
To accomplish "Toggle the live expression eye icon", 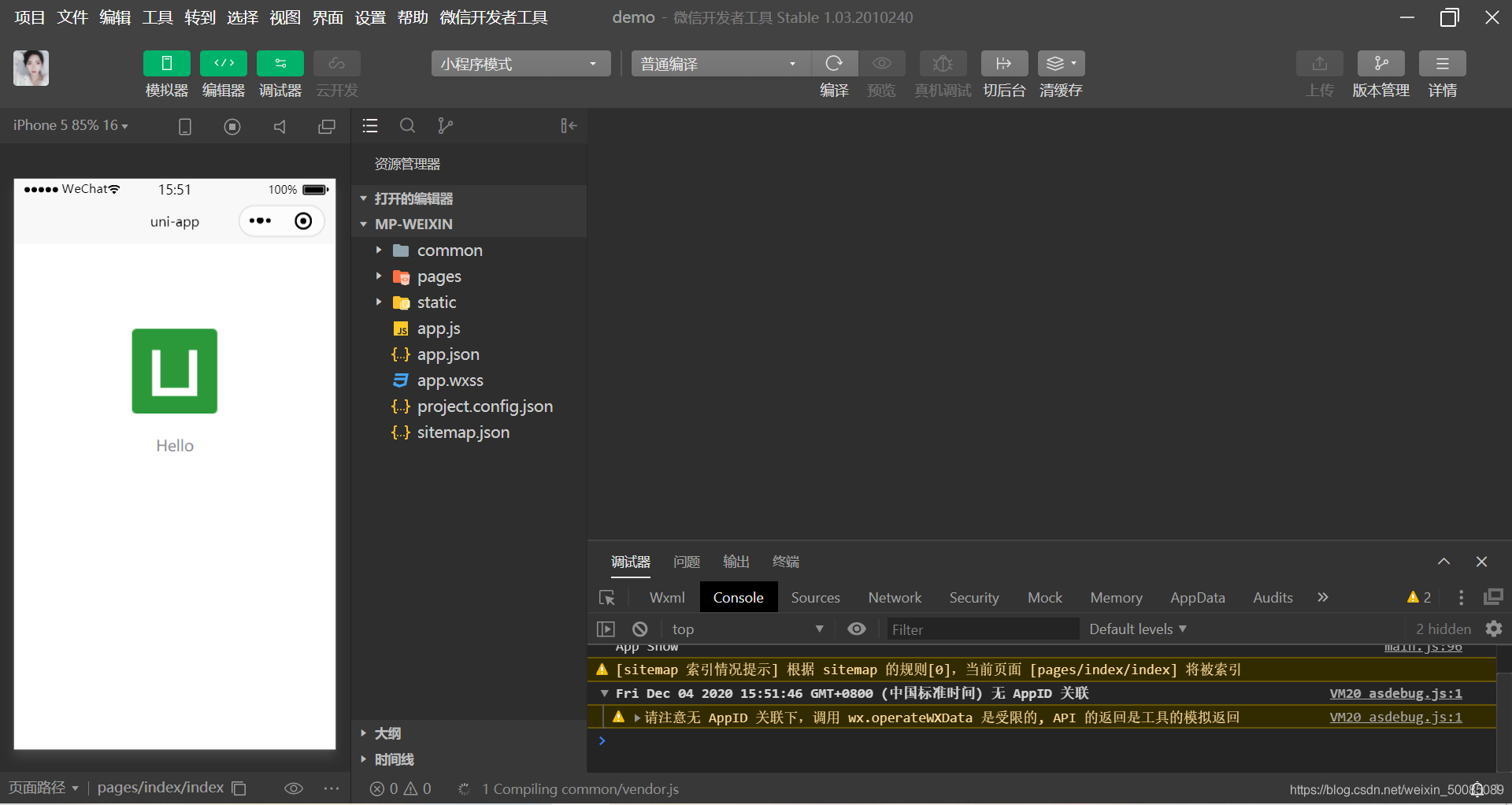I will (x=857, y=629).
